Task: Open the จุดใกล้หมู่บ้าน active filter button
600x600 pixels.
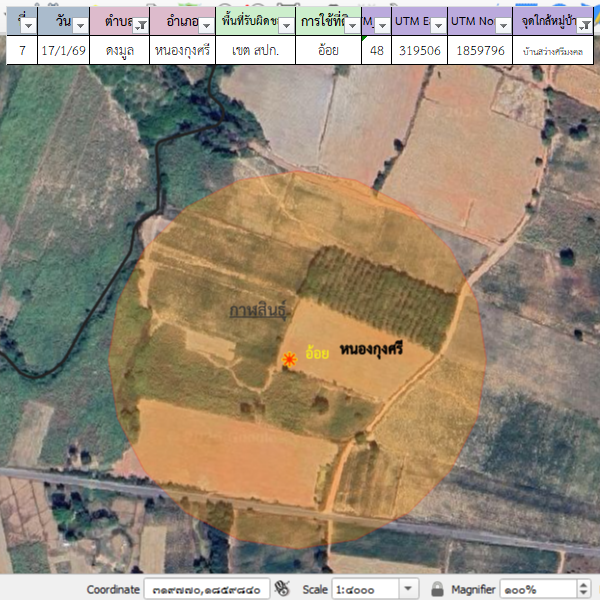Action: pos(585,24)
